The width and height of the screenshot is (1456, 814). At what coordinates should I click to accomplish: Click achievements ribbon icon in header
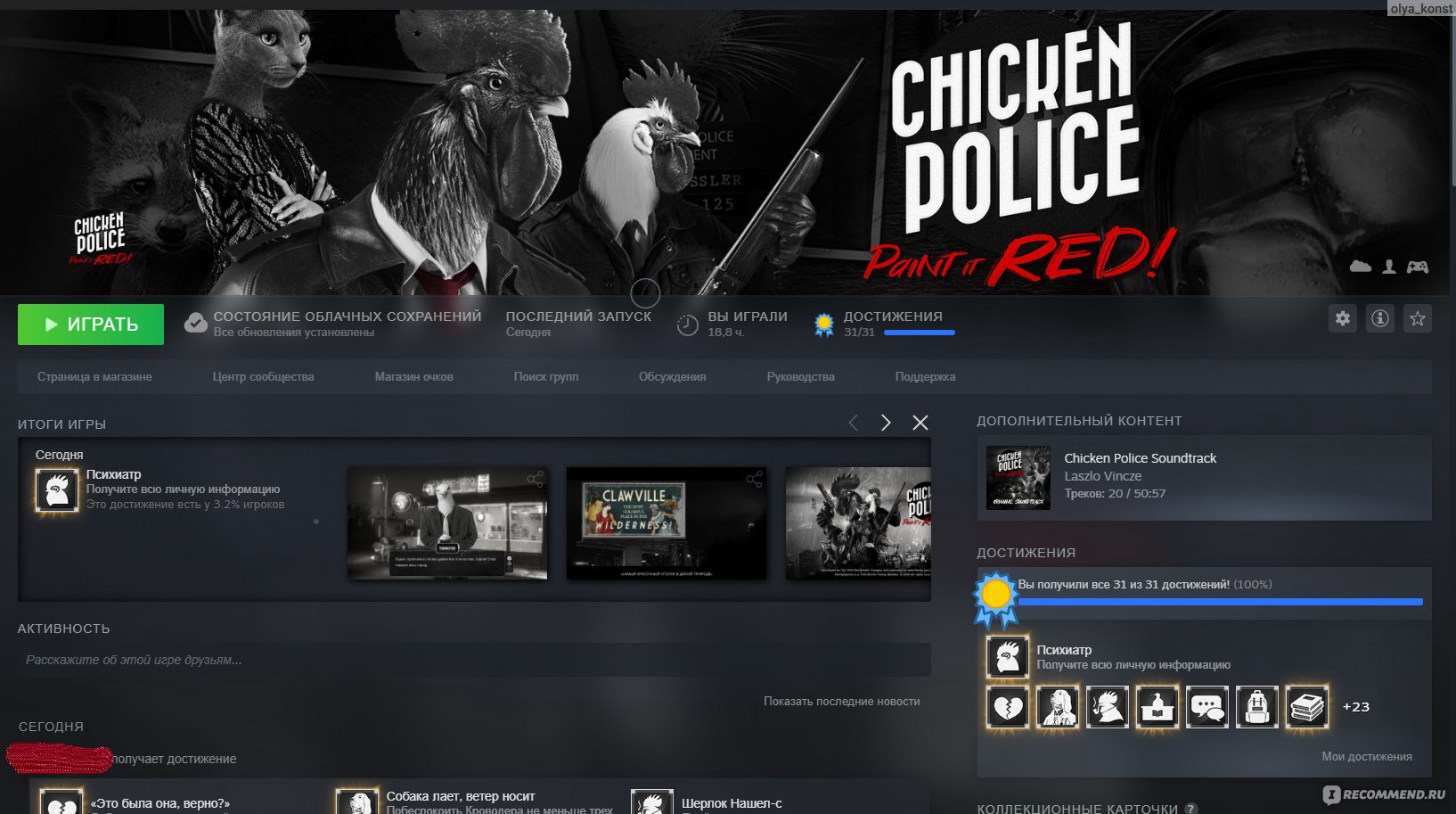(824, 325)
